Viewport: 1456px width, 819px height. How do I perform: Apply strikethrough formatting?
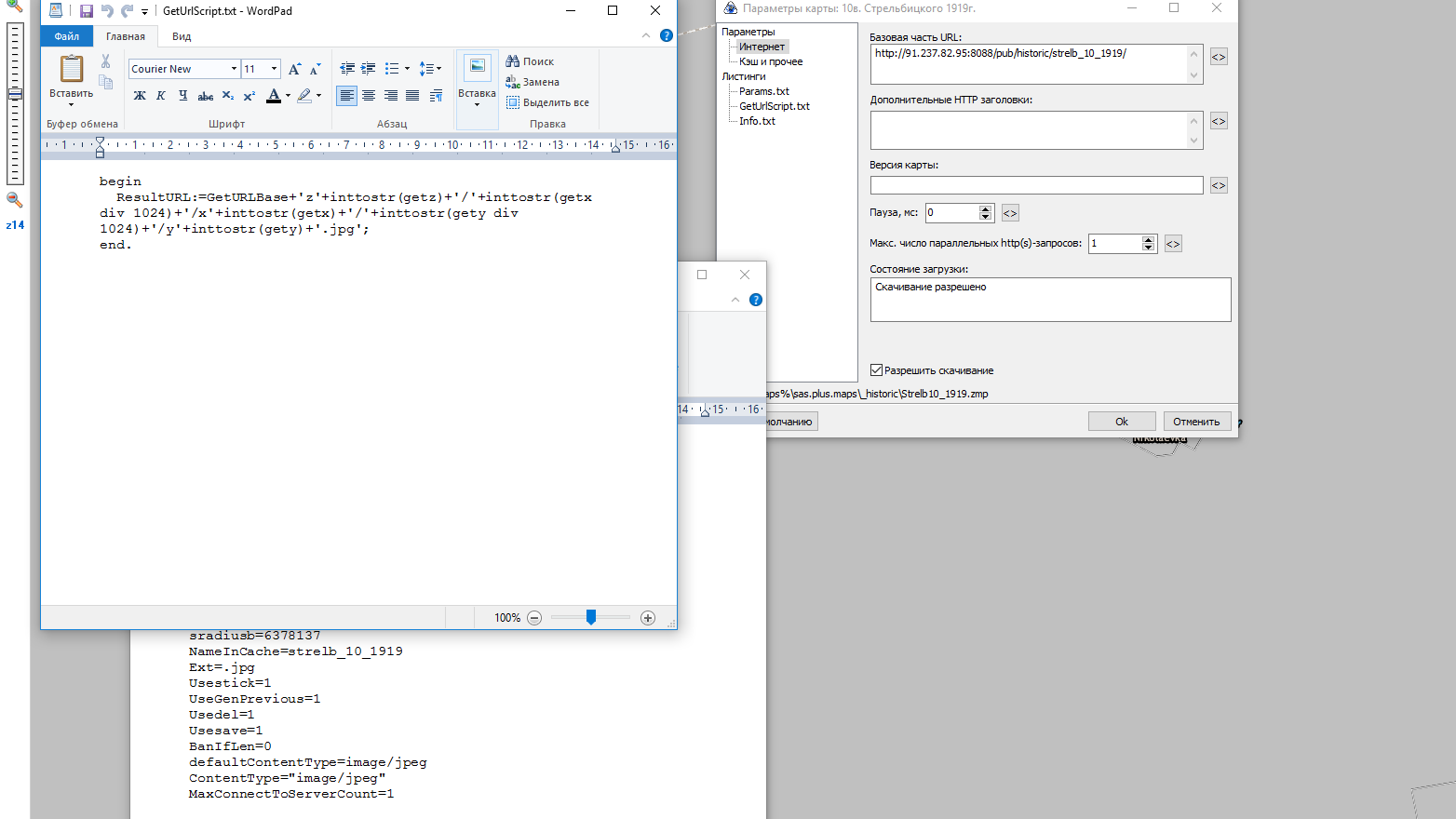click(x=206, y=96)
